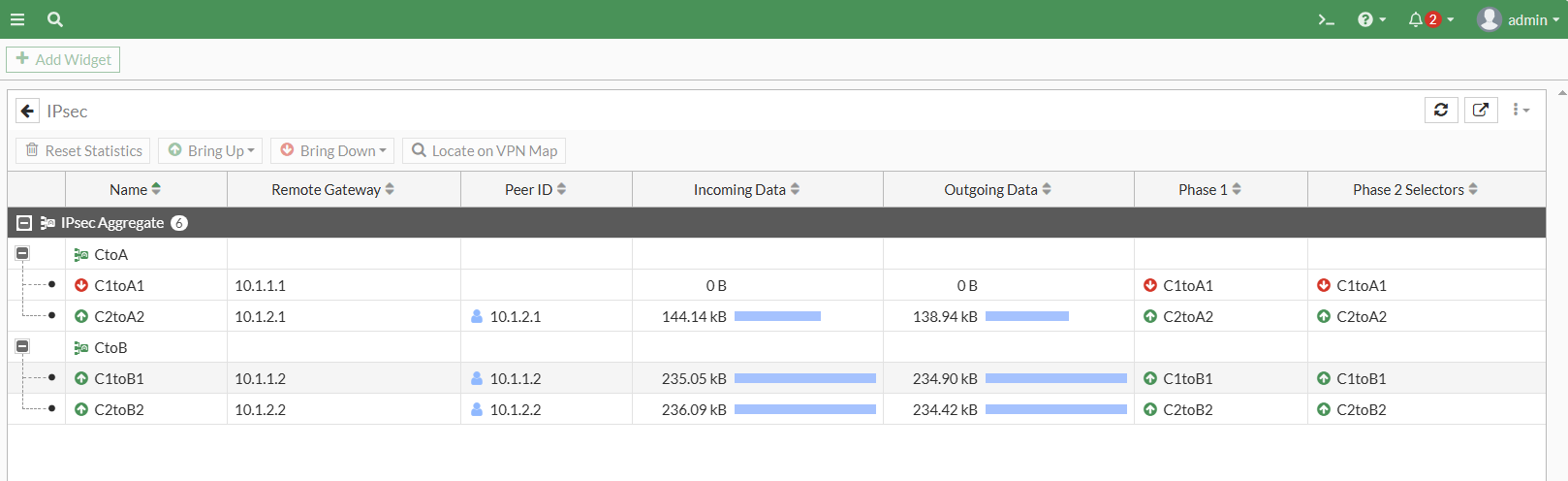Image resolution: width=1568 pixels, height=481 pixels.
Task: Open the notifications bell with 2 alerts
Action: (x=1430, y=19)
